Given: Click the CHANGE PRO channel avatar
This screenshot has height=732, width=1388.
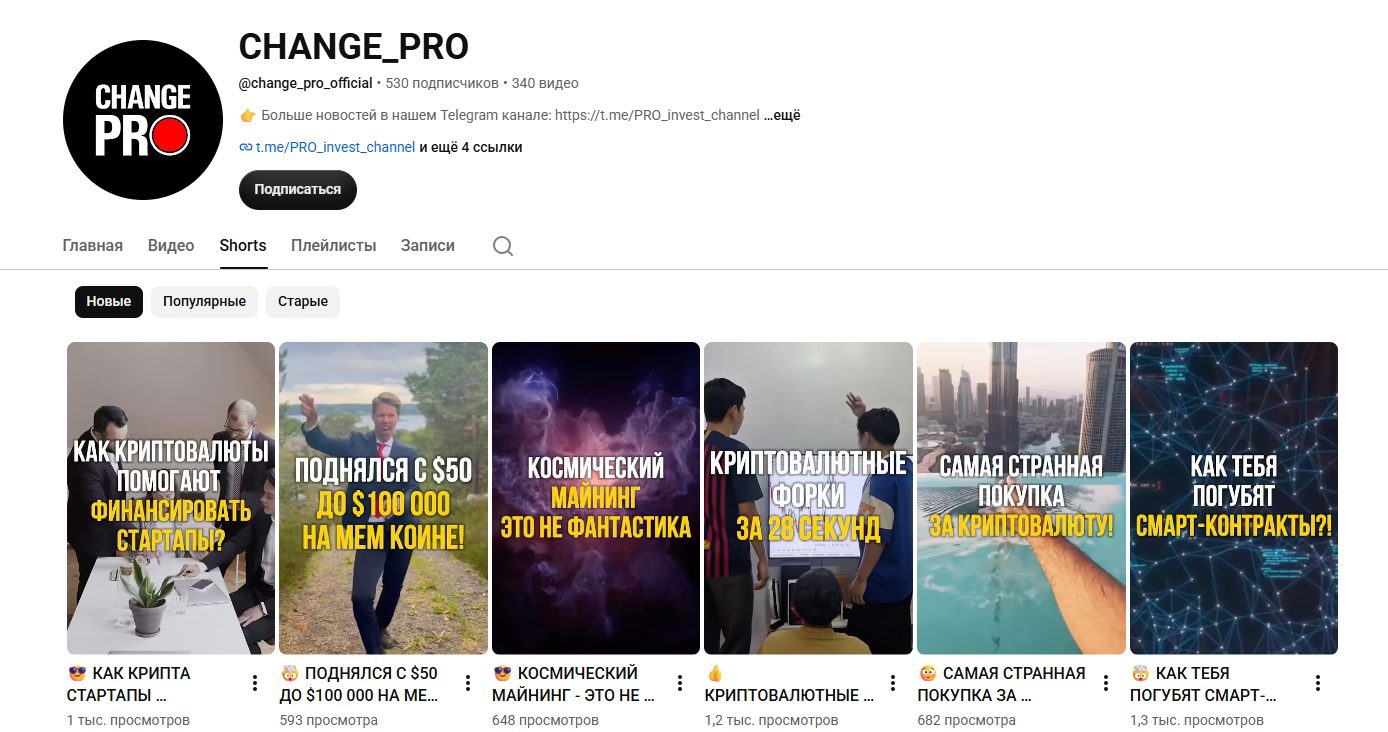Looking at the screenshot, I should 142,120.
